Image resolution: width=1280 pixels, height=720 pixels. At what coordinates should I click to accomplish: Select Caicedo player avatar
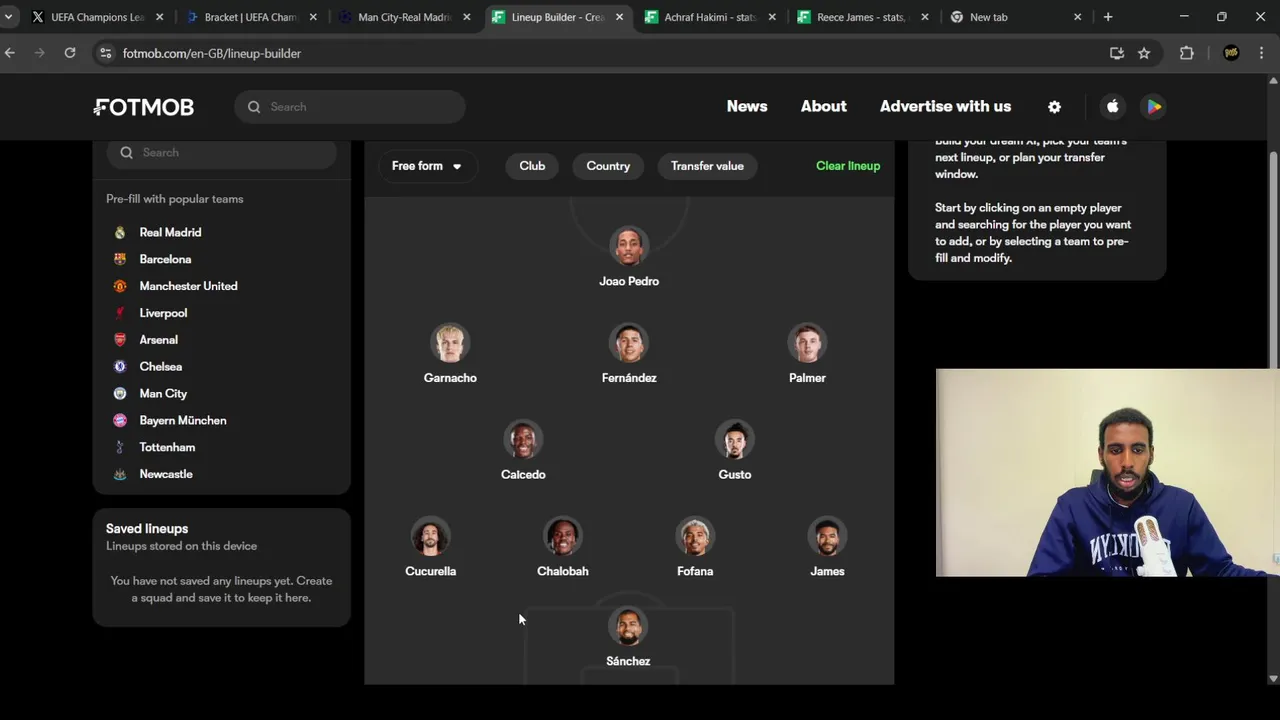tap(523, 440)
